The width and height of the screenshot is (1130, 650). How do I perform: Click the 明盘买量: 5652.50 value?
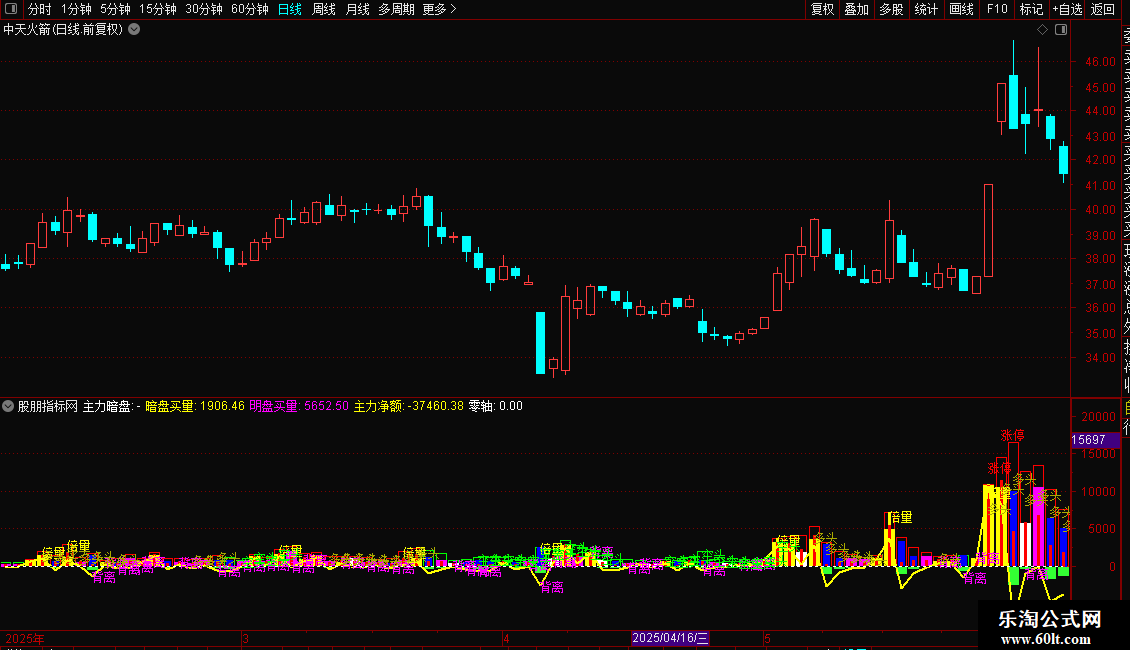(x=299, y=406)
